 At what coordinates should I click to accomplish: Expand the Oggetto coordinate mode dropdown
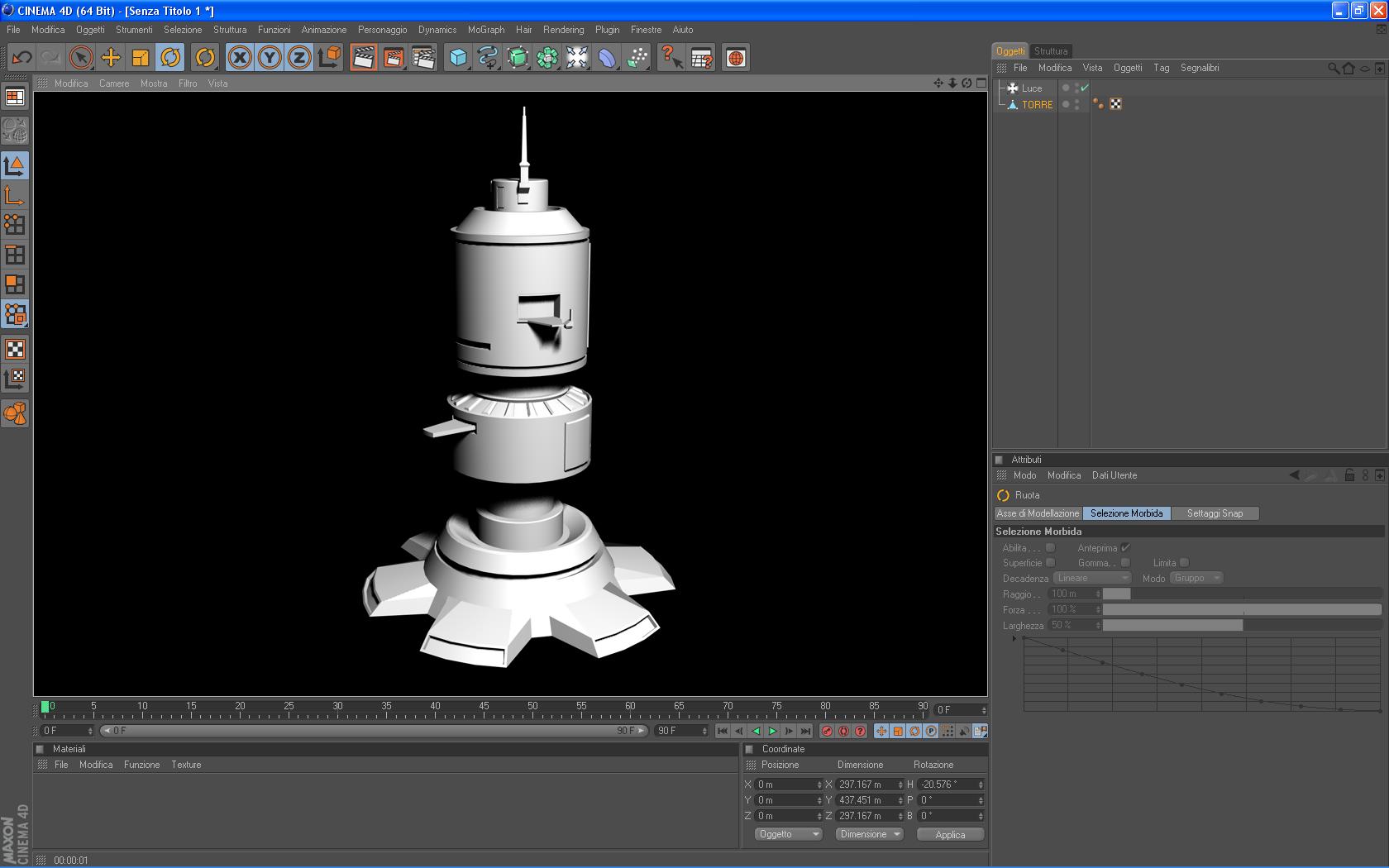tap(788, 834)
